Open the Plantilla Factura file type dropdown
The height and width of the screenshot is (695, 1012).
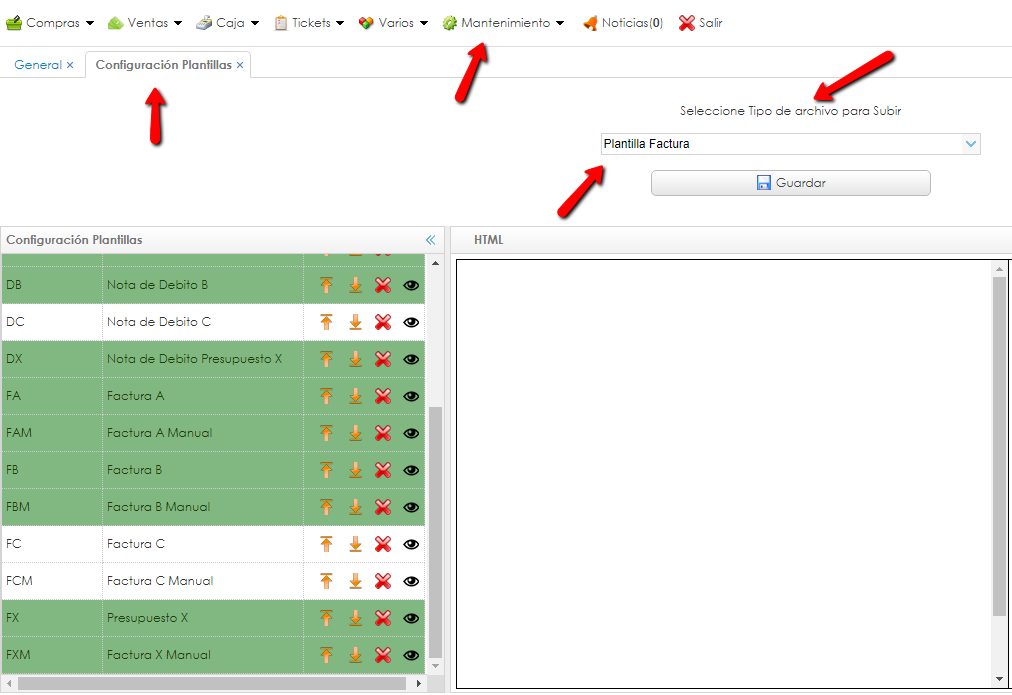970,144
